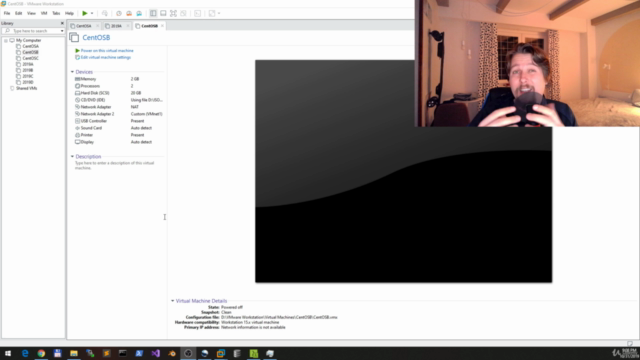
Task: Click Edit virtual machine settings link
Action: 106,58
